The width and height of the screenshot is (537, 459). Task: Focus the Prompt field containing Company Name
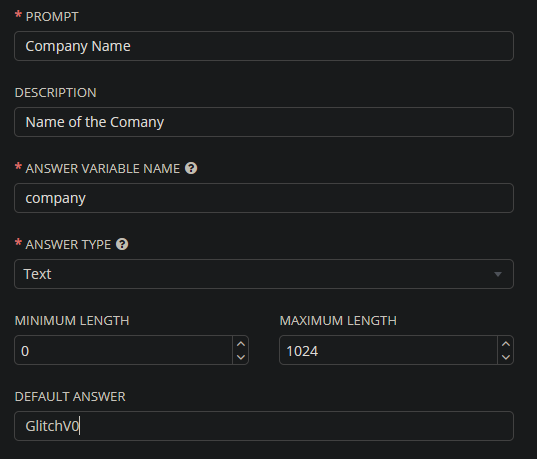pos(264,46)
